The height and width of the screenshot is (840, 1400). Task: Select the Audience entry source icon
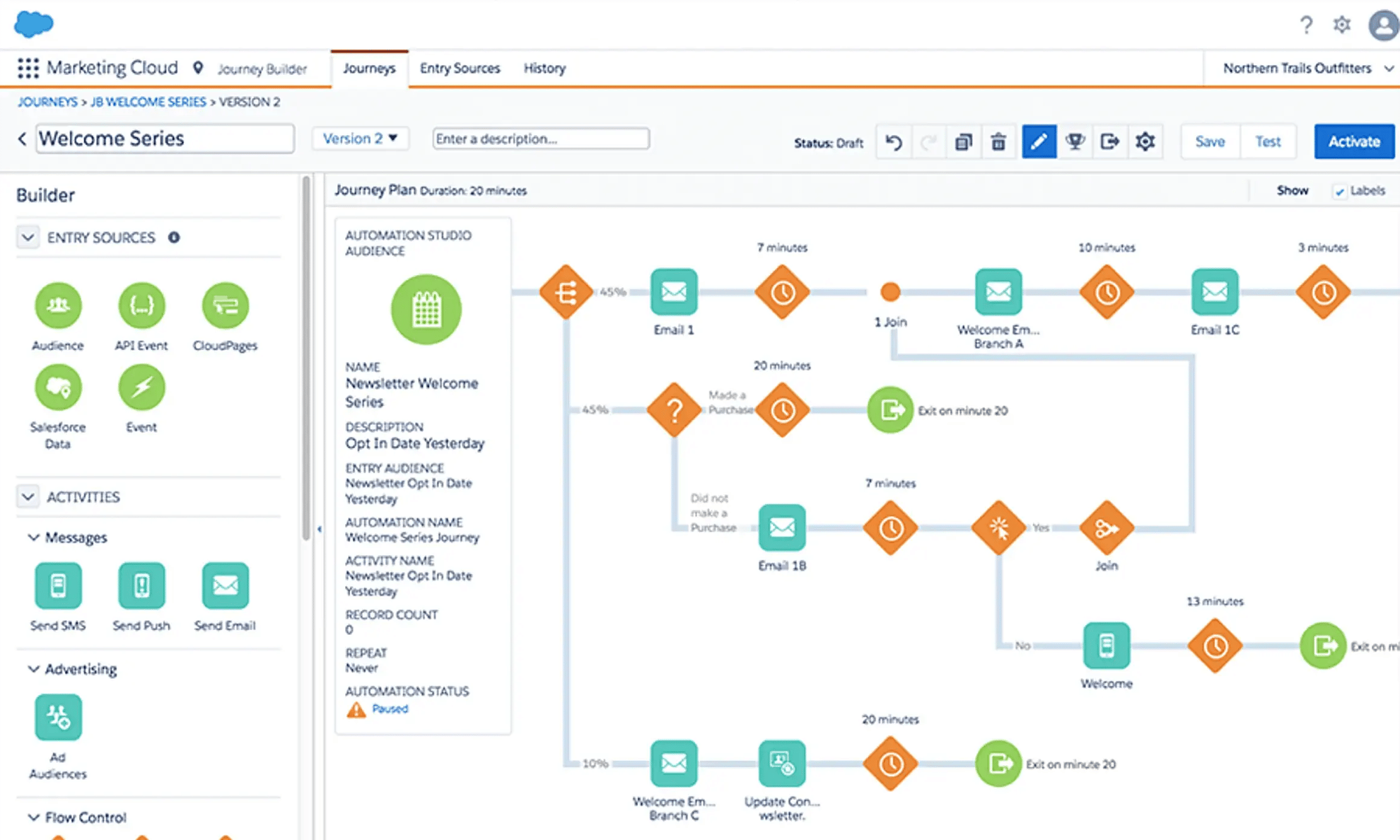[x=58, y=305]
